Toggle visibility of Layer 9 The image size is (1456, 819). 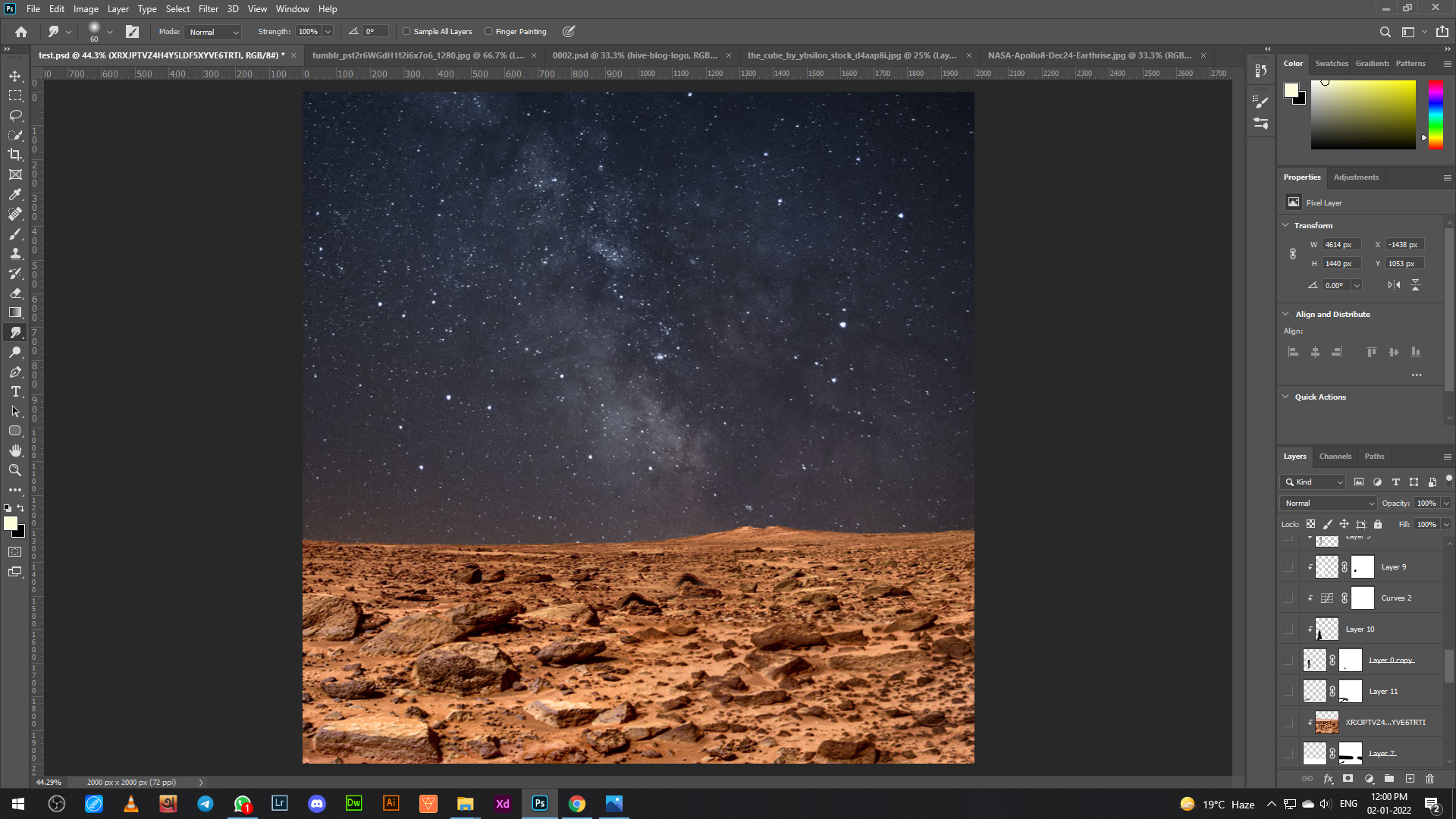click(x=1288, y=567)
